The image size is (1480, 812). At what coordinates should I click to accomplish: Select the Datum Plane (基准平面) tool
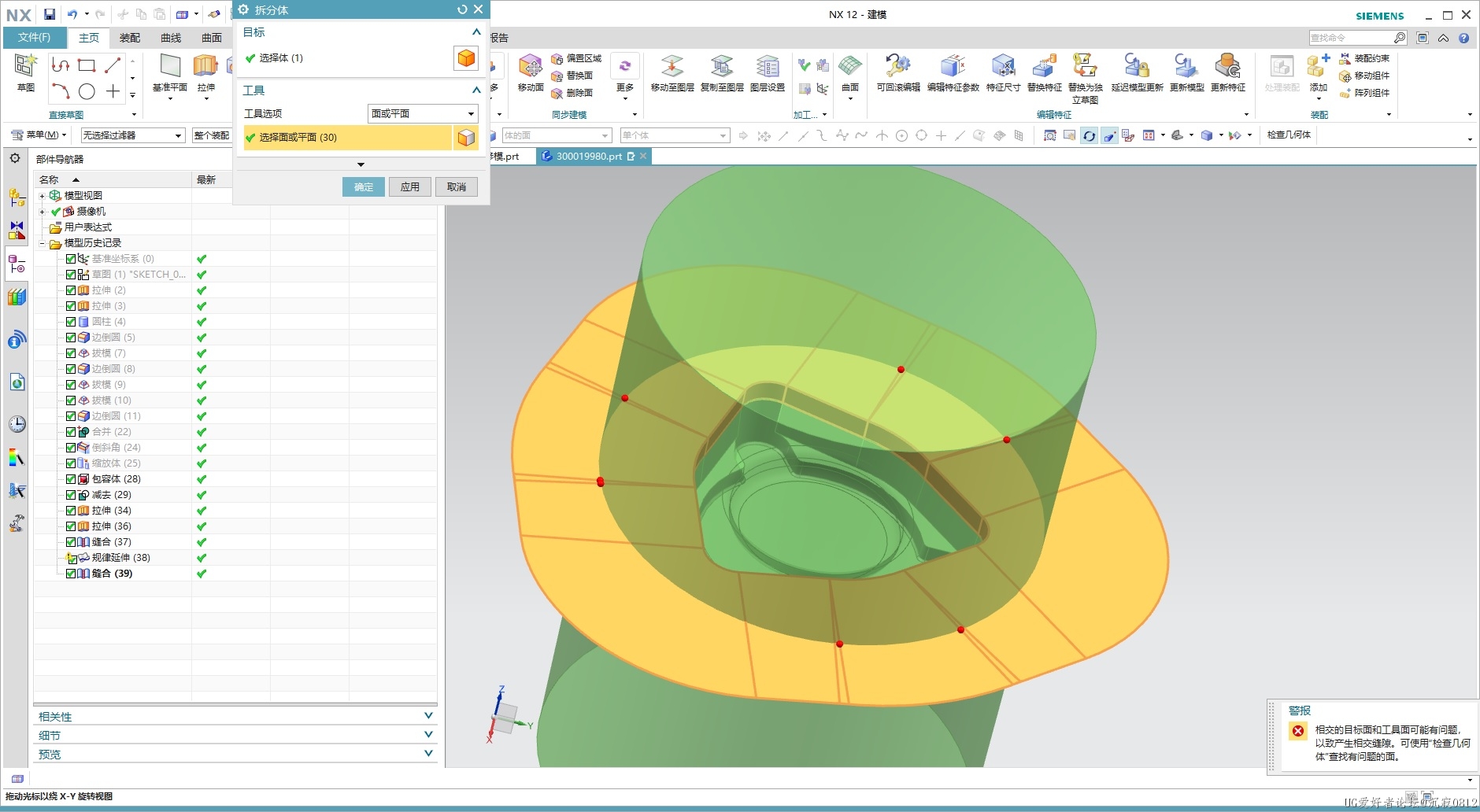point(170,67)
